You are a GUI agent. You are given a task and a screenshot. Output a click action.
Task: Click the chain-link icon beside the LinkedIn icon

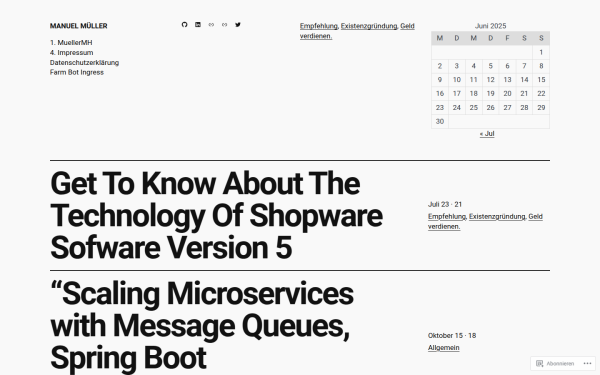(211, 24)
